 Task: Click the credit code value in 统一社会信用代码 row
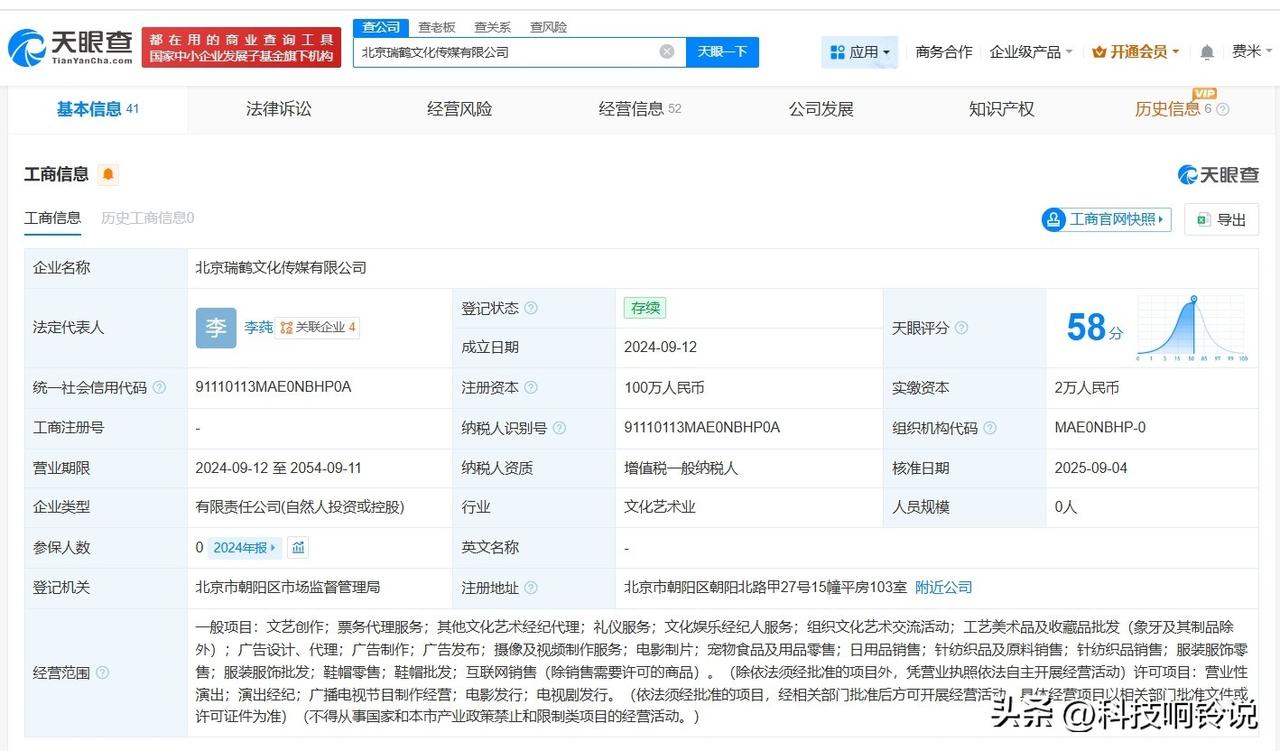(273, 387)
